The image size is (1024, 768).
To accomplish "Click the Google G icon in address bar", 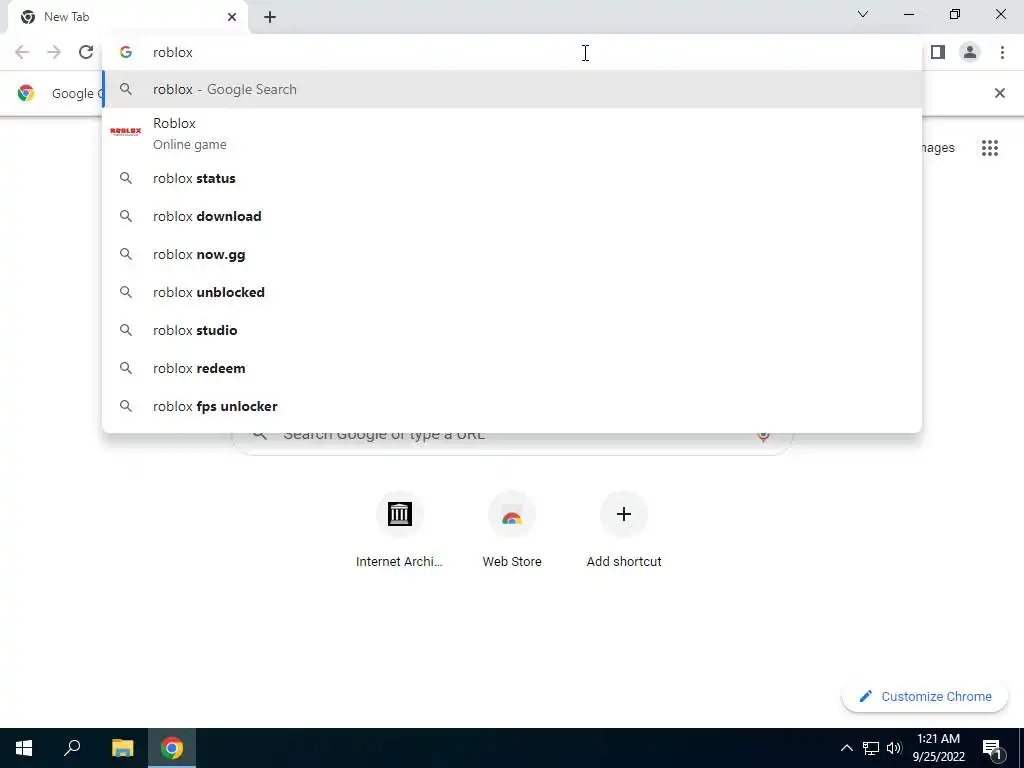I will (126, 52).
